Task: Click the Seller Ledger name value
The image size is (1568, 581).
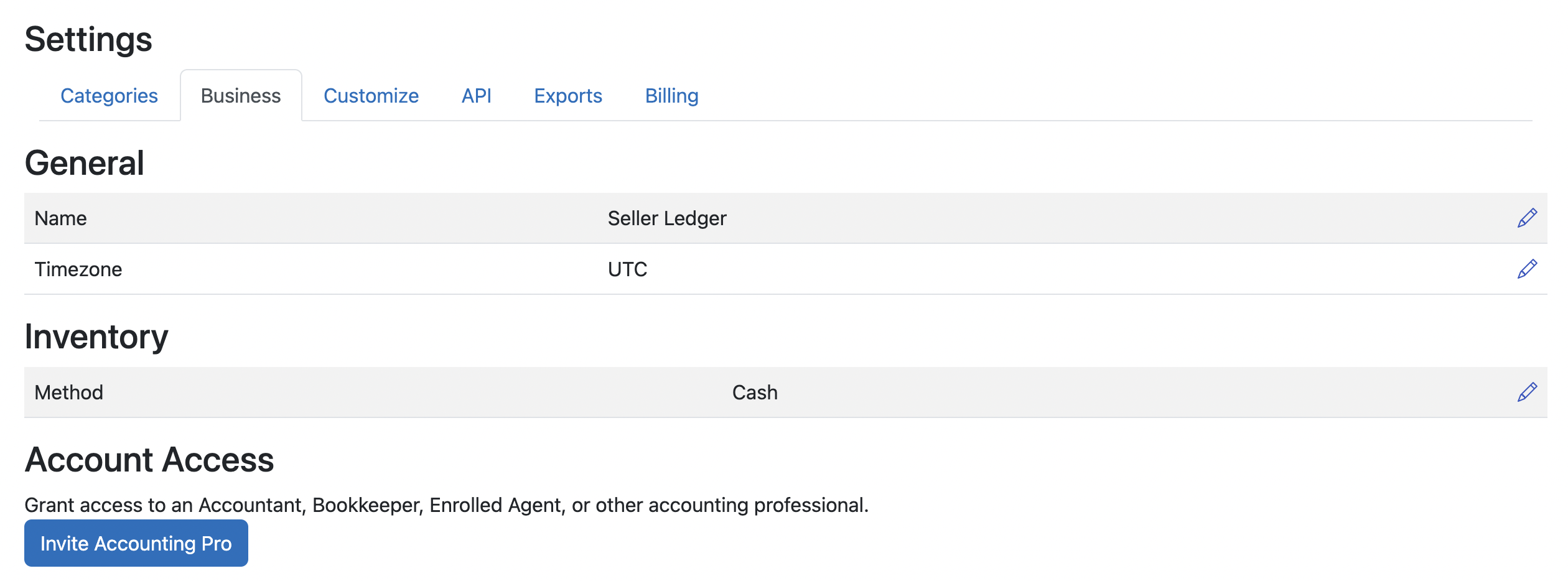Action: pyautogui.click(x=666, y=218)
